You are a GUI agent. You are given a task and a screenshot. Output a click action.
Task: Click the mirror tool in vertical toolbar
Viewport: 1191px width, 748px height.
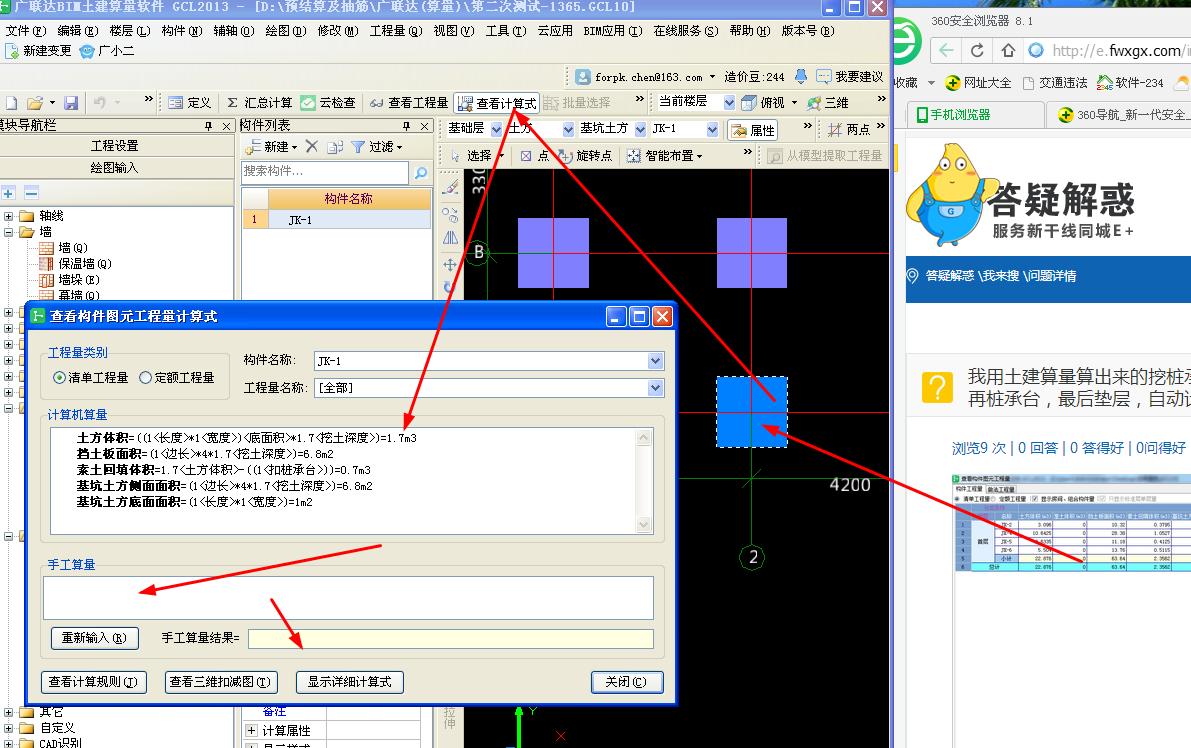(x=450, y=238)
